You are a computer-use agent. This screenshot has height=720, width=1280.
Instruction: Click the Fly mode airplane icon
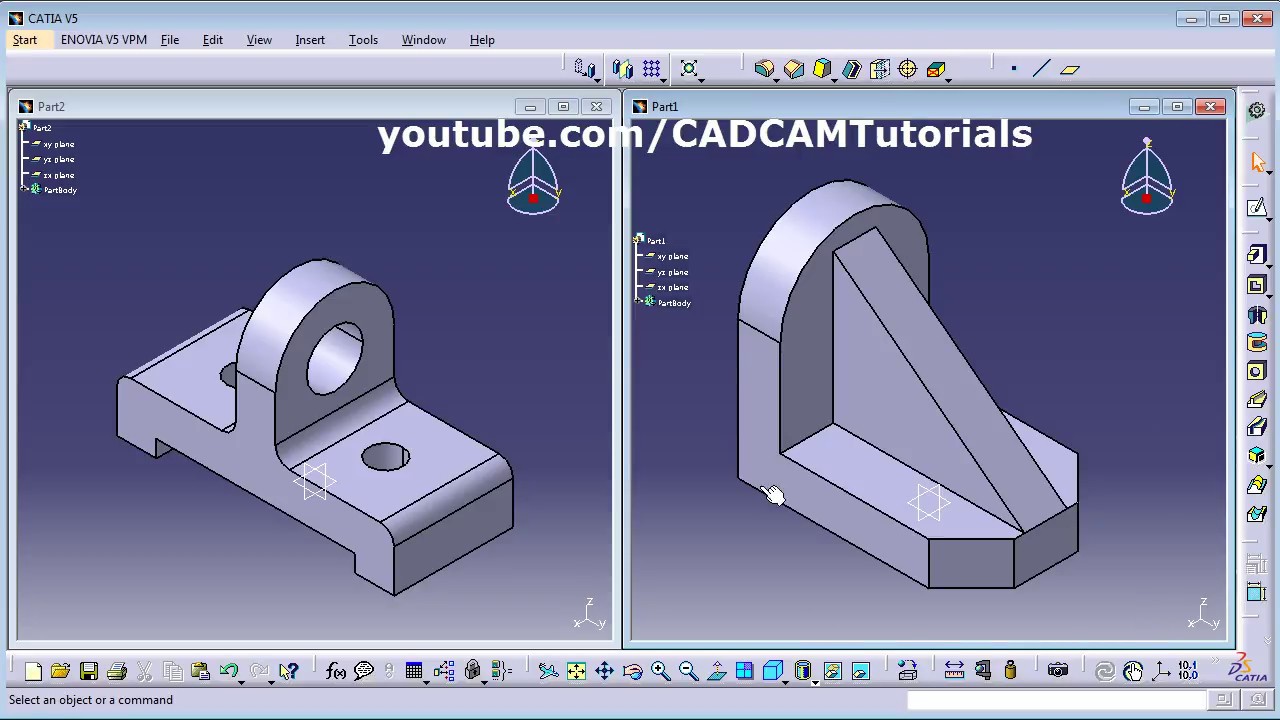[548, 671]
